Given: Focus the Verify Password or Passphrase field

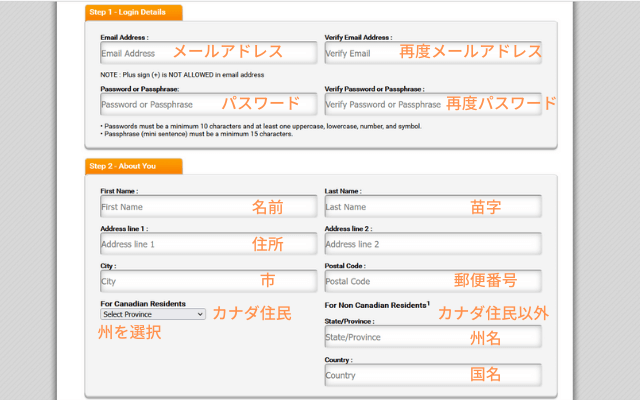Looking at the screenshot, I should click(433, 104).
